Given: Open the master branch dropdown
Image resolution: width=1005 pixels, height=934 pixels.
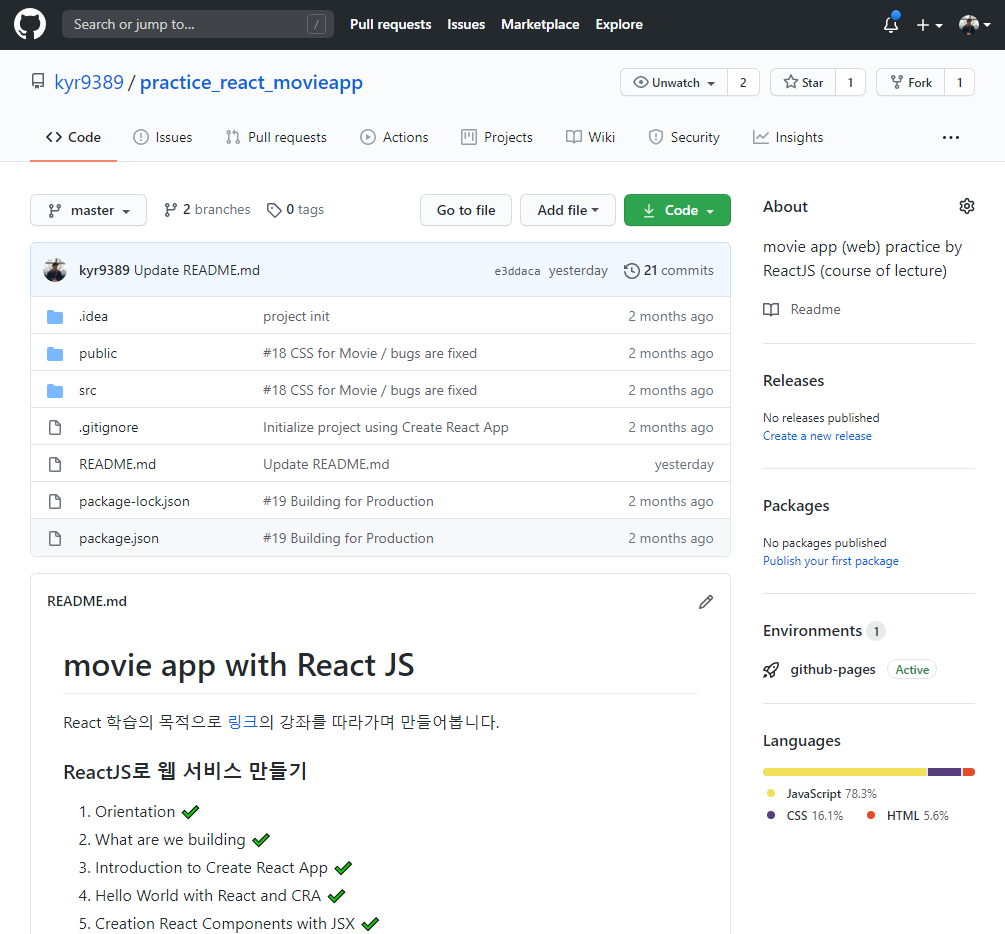Looking at the screenshot, I should point(88,210).
